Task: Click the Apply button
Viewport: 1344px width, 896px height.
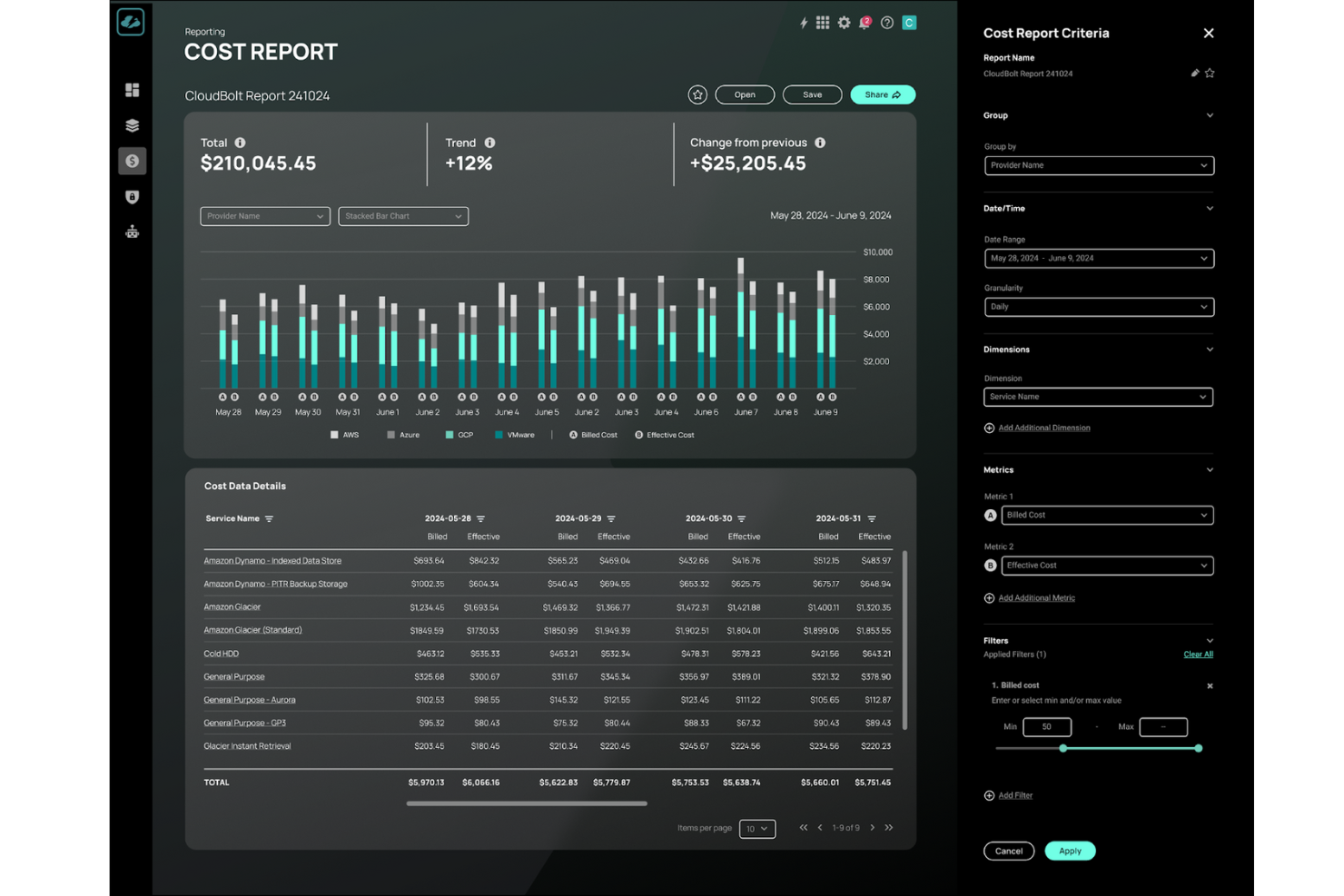Action: [1070, 852]
